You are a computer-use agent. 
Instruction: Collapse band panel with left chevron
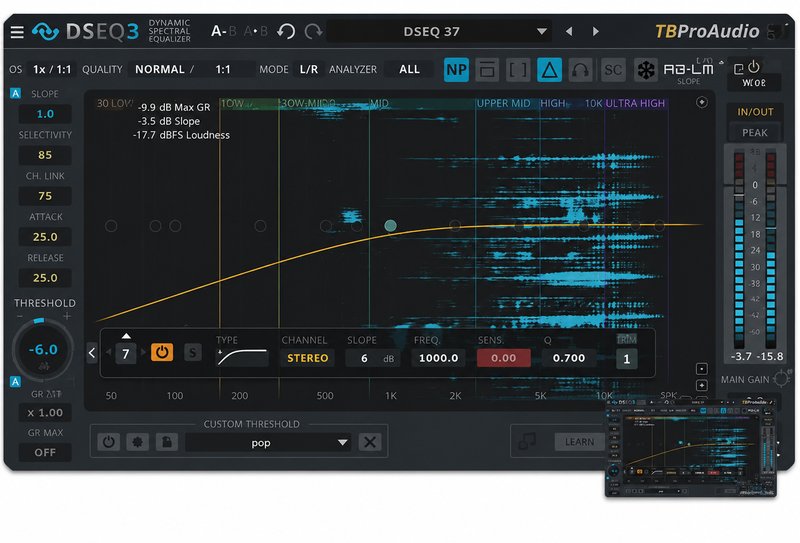pos(92,353)
